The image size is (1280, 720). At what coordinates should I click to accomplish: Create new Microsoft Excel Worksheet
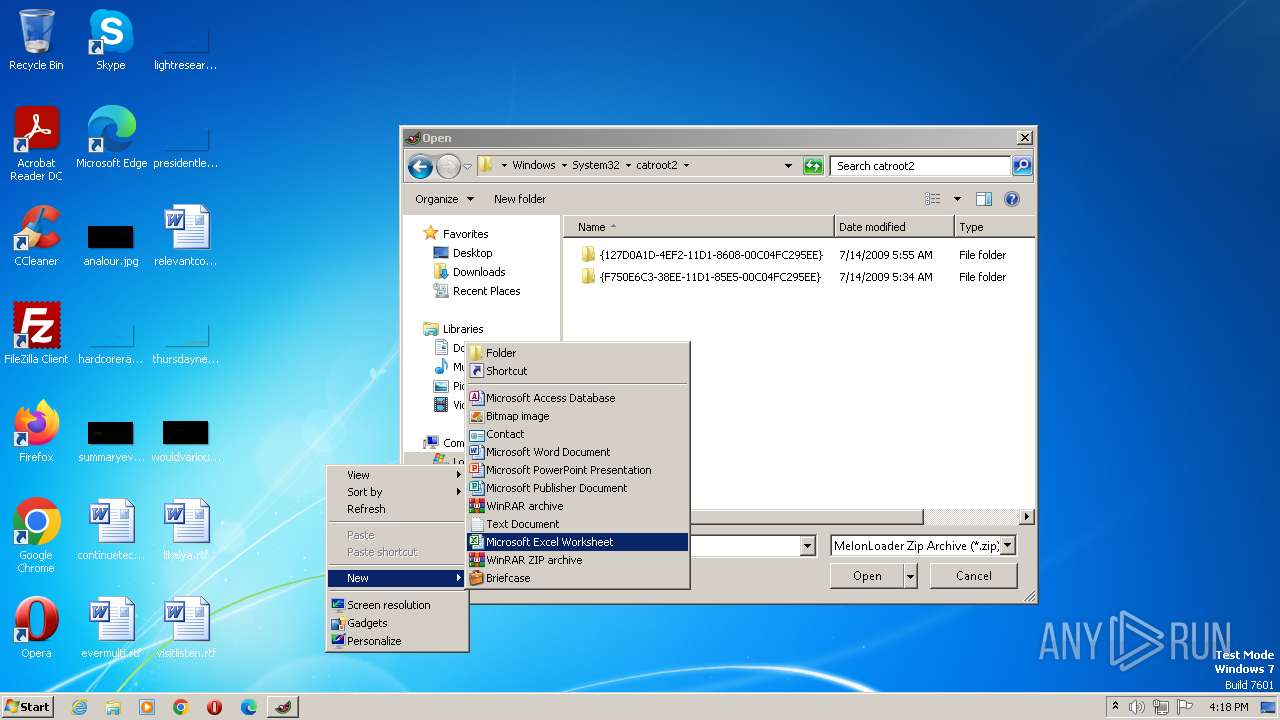tap(578, 542)
